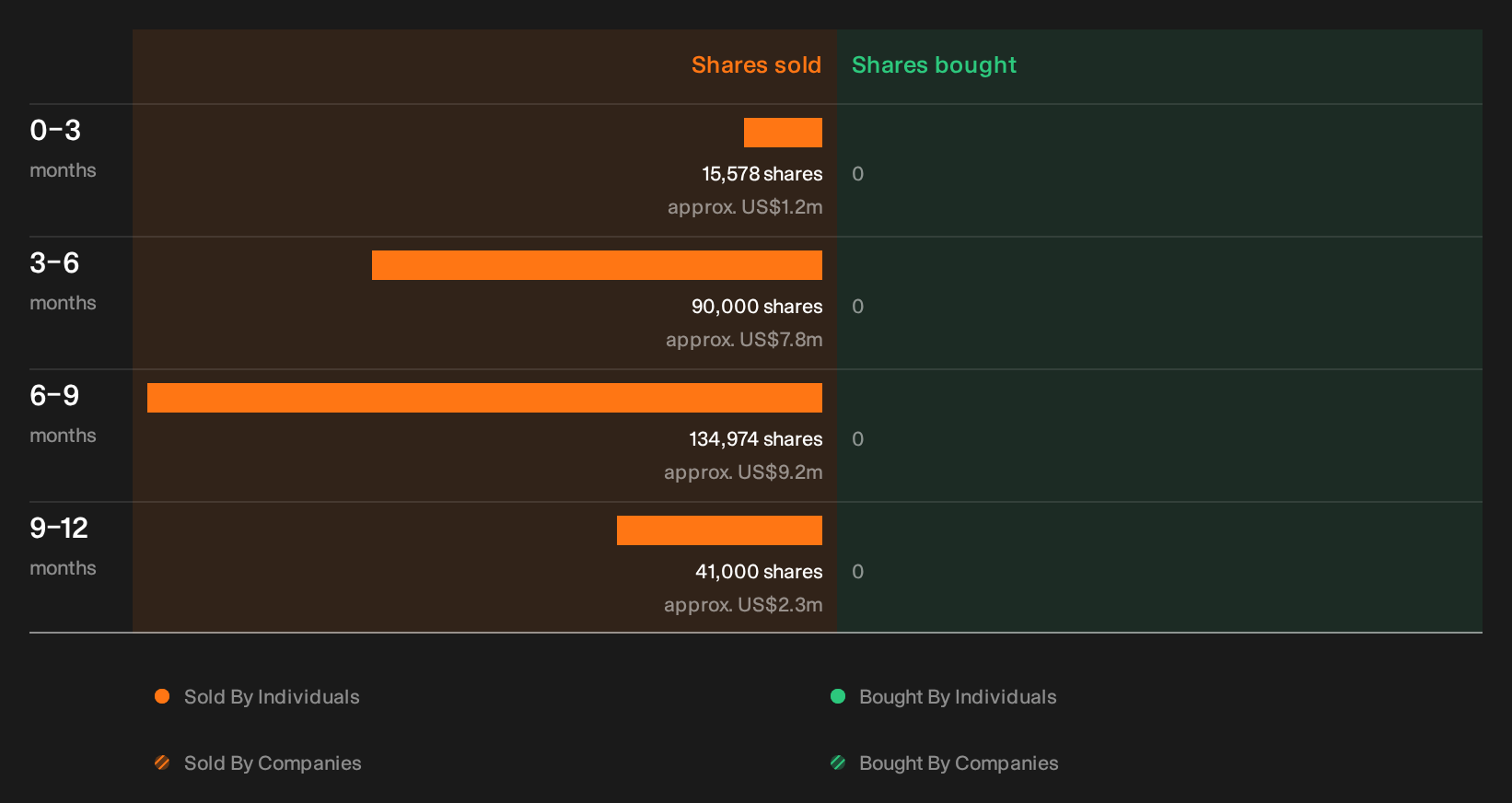Screen dimensions: 1512x803
Task: Click the 'approx. US$9.2m' amount
Action: click(x=743, y=472)
